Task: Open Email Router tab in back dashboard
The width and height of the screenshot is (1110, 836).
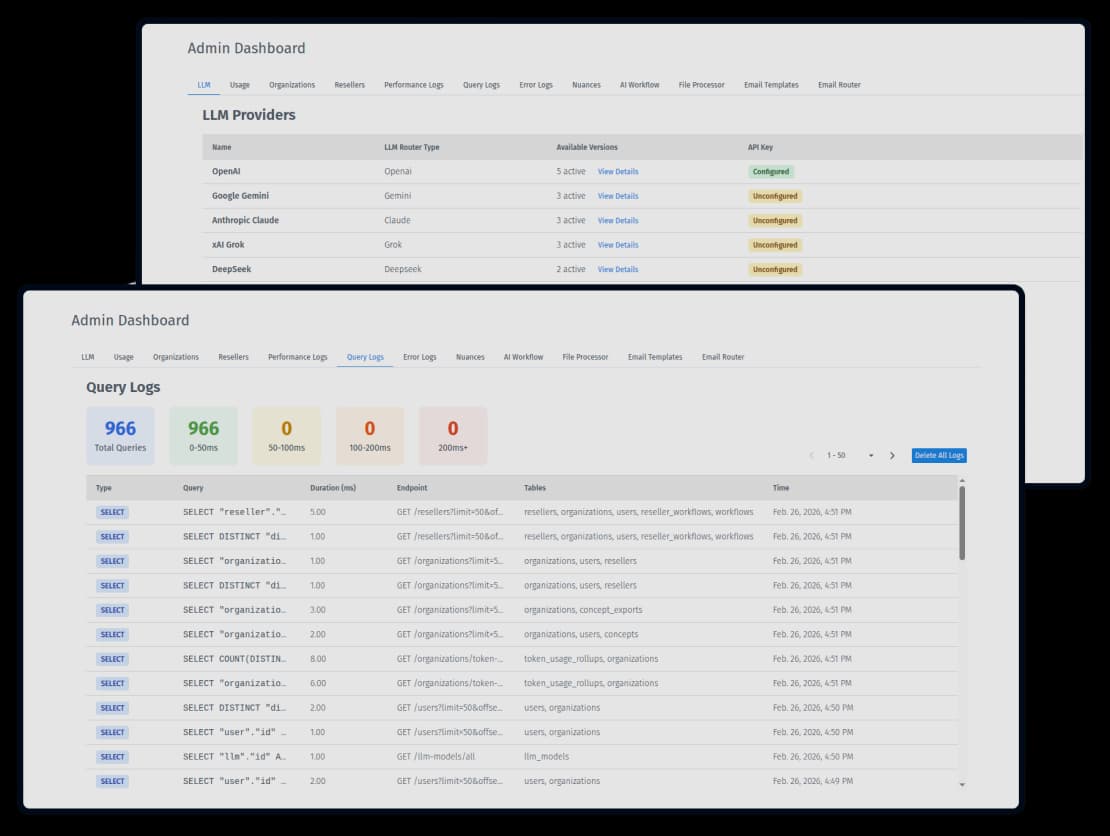Action: click(839, 85)
